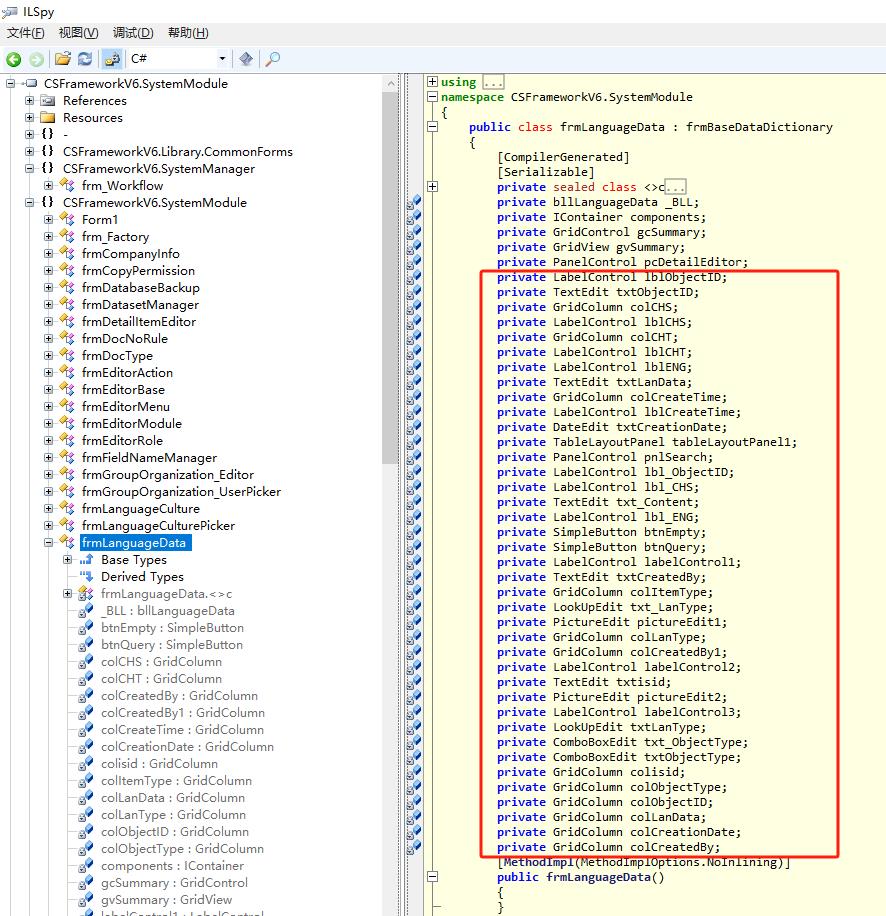Open the search panel via magnifier icon
886x916 pixels.
[271, 59]
